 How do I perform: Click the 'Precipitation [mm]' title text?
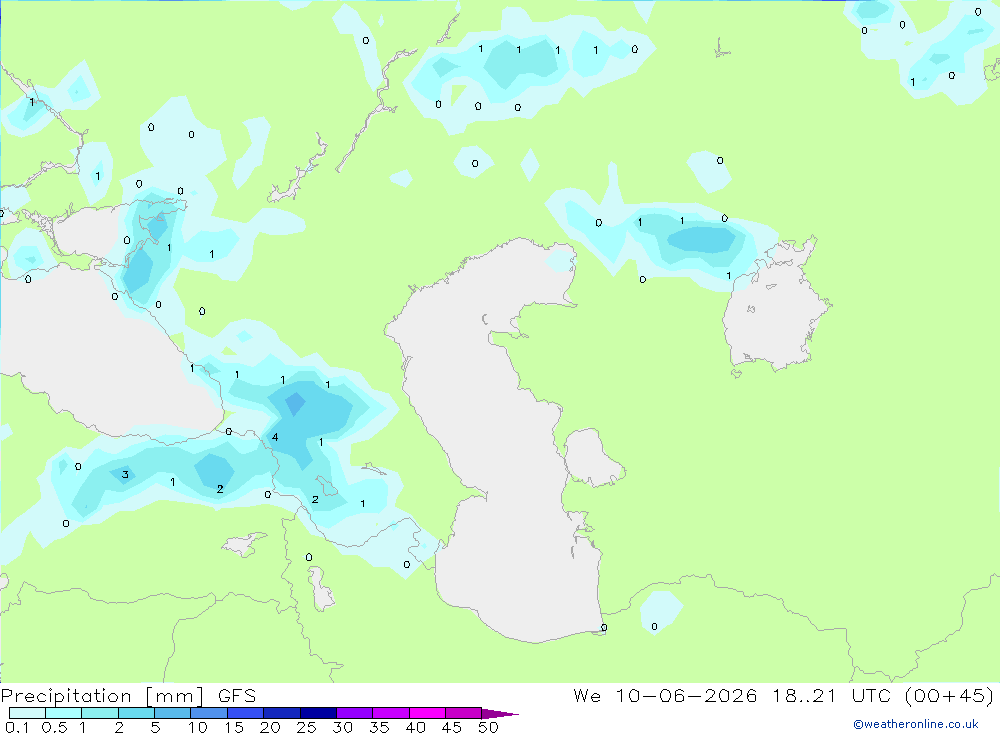(x=103, y=695)
